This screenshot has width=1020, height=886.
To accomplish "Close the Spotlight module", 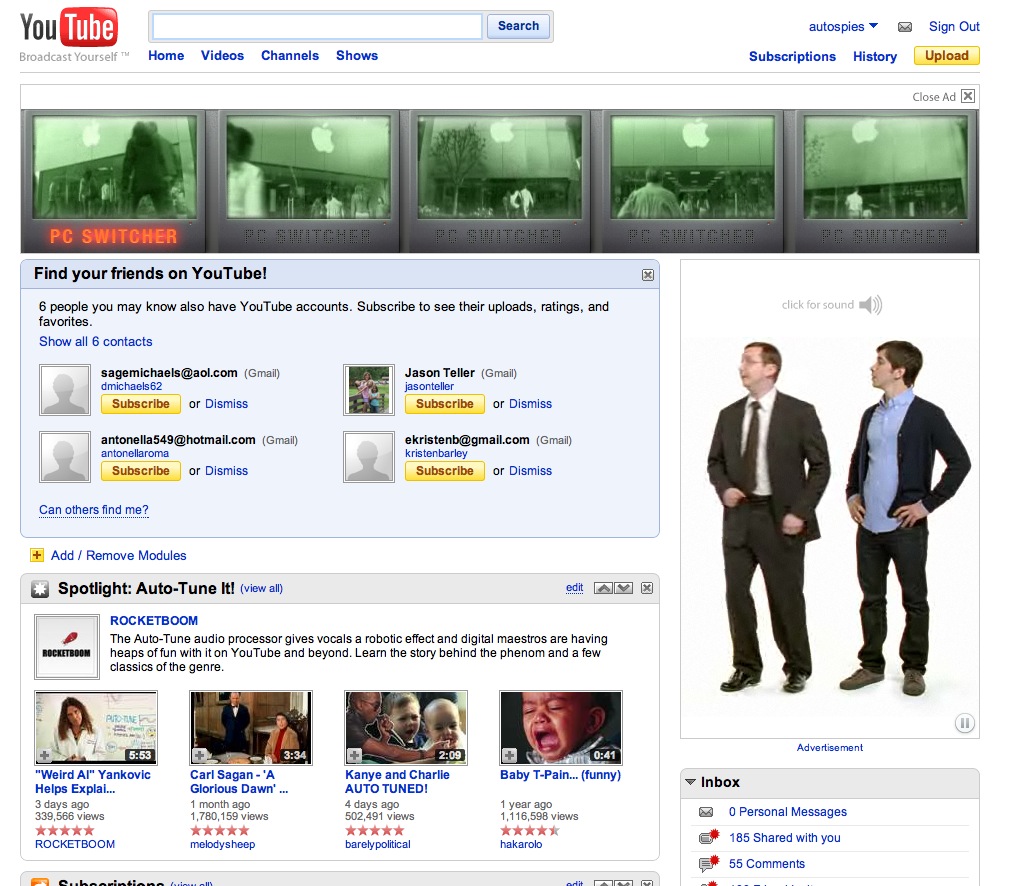I will tap(647, 588).
